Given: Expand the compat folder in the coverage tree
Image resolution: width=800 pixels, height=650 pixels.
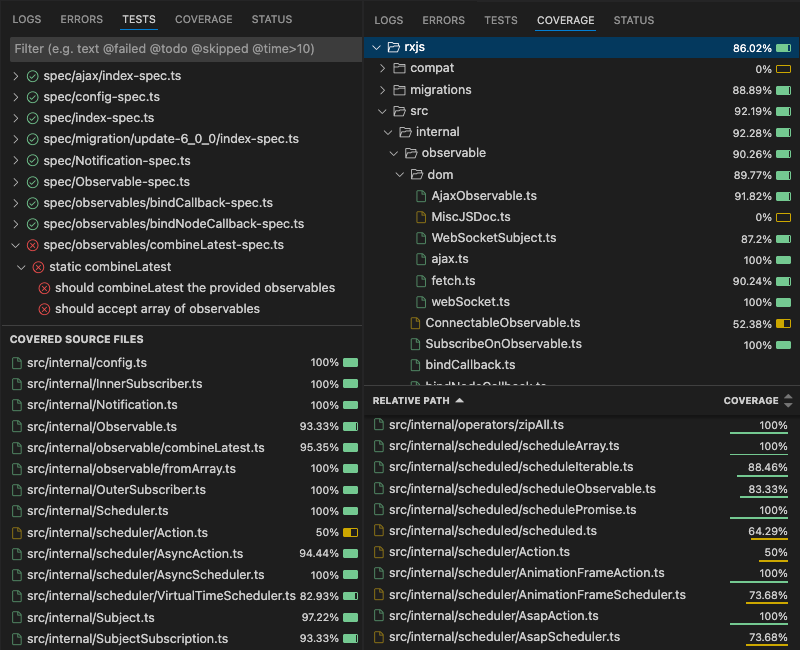Looking at the screenshot, I should [380, 69].
